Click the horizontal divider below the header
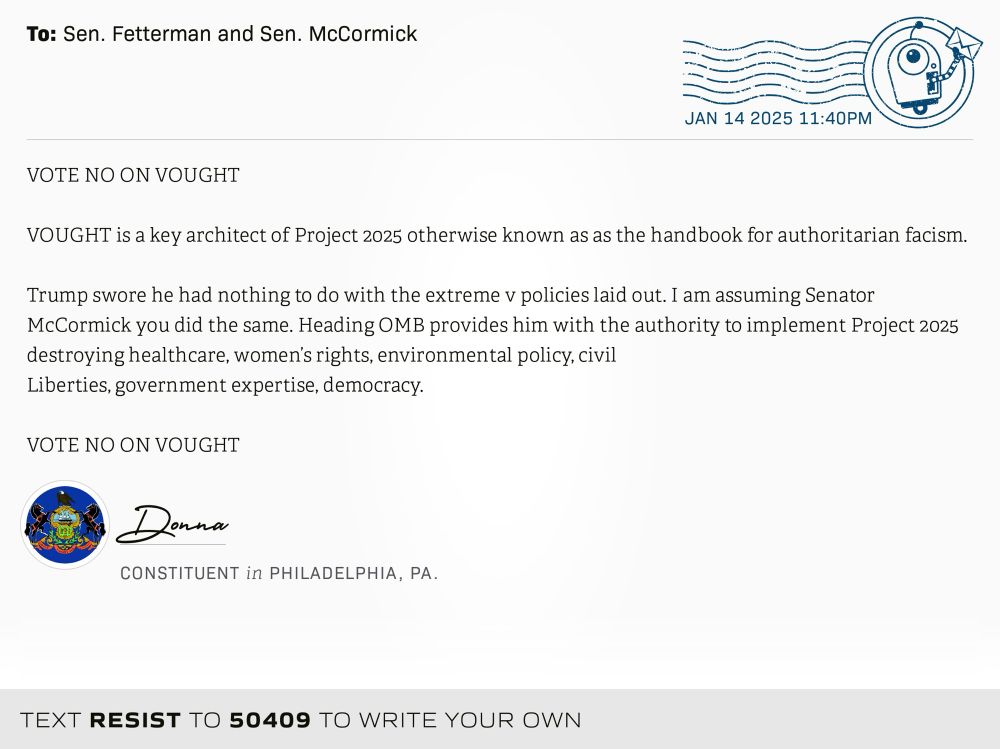1000x749 pixels. [500, 139]
